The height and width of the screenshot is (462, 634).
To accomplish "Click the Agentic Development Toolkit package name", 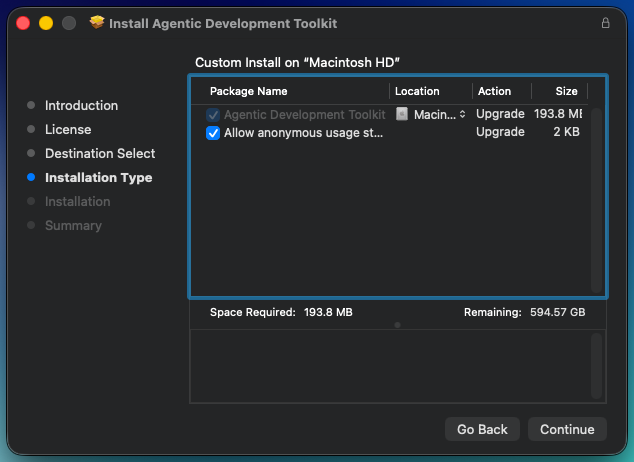I will click(304, 115).
